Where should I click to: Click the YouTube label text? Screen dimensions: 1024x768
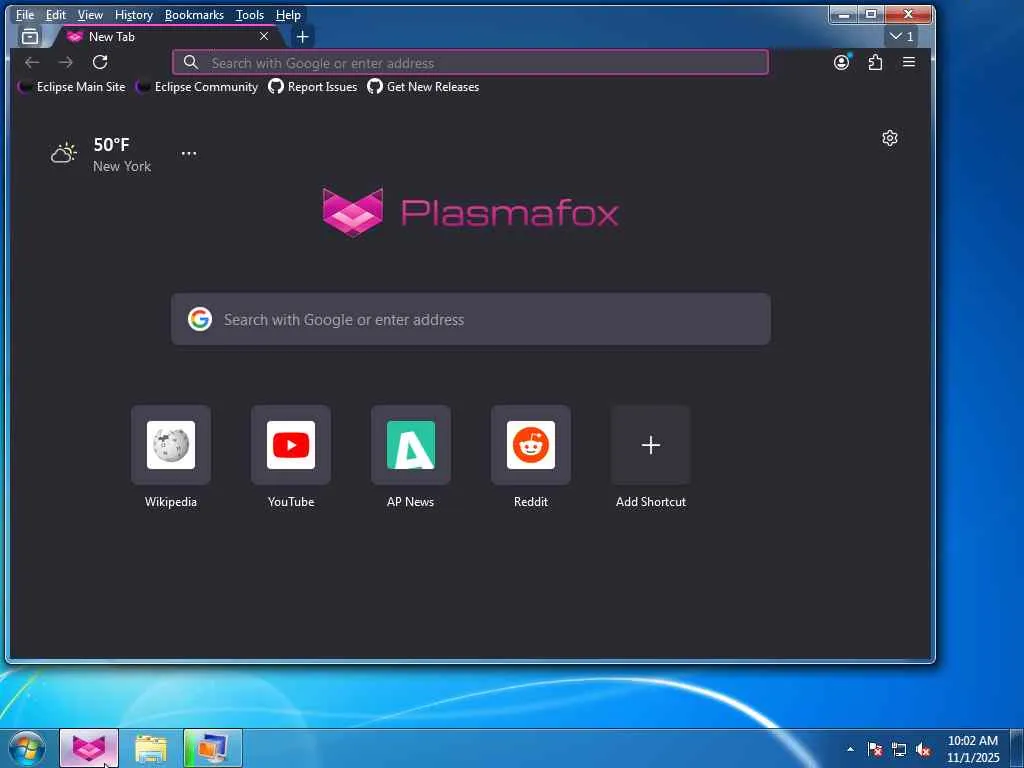[291, 502]
